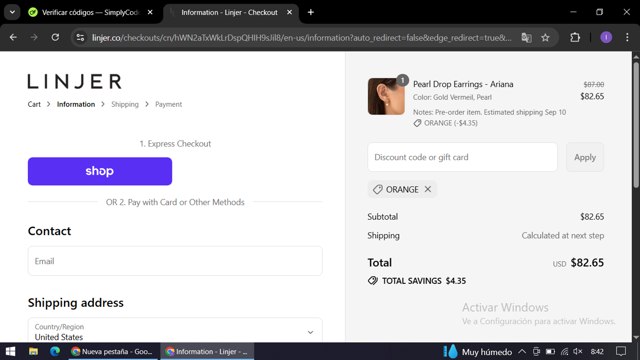640x360 pixels.
Task: Click the muted volume tray icon
Action: point(578,351)
